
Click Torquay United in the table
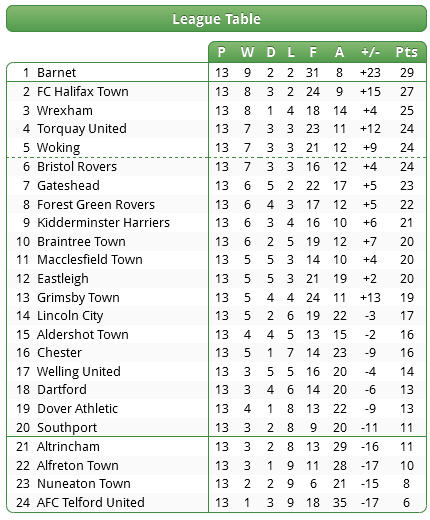coord(82,129)
